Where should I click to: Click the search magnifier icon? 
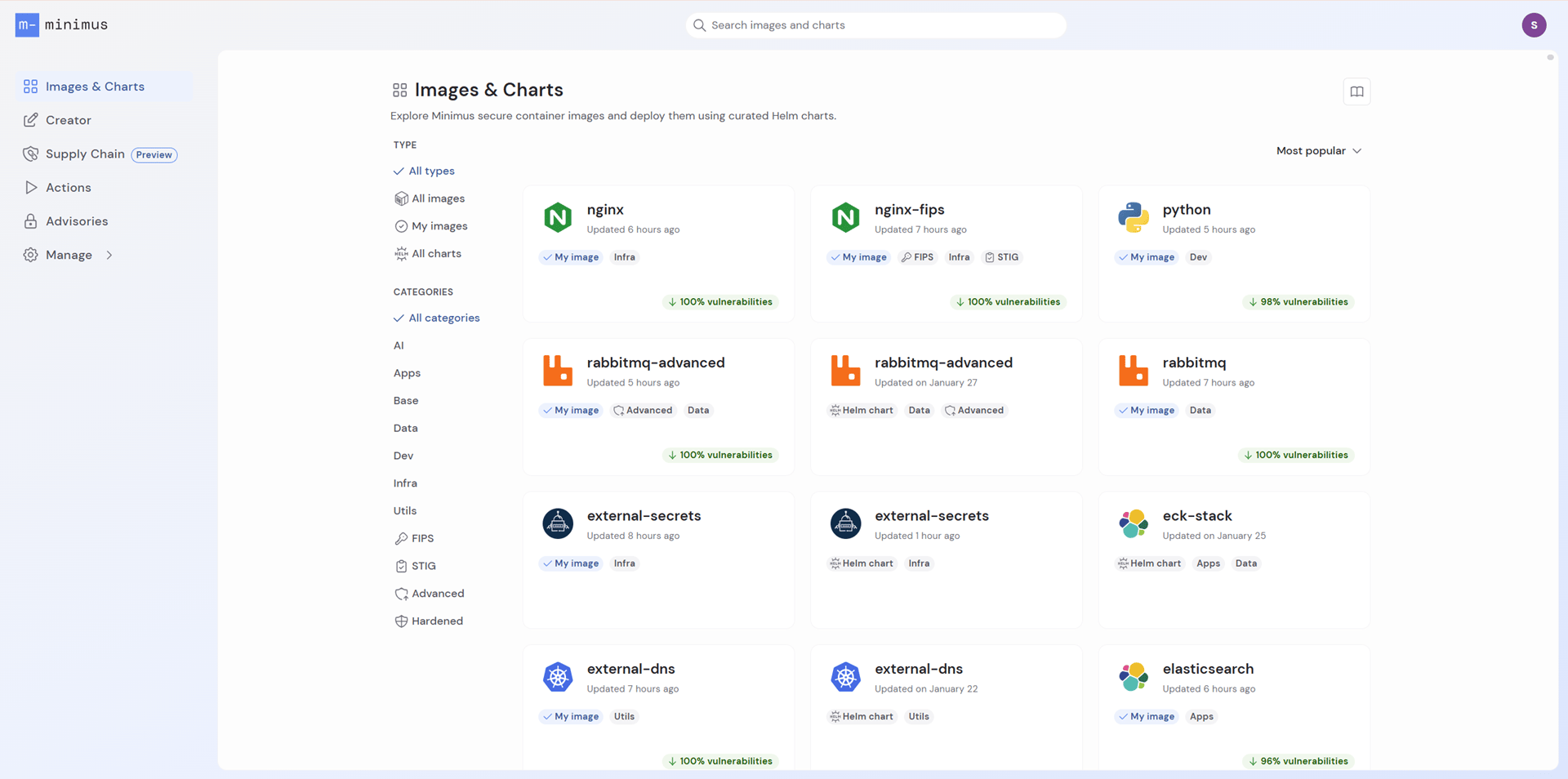click(x=699, y=25)
